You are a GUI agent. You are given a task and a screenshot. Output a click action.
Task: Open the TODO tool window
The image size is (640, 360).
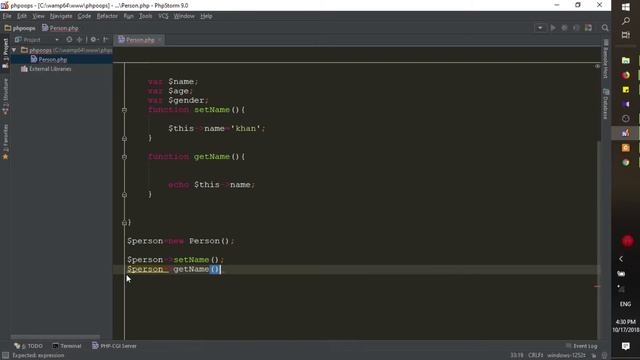pyautogui.click(x=29, y=346)
